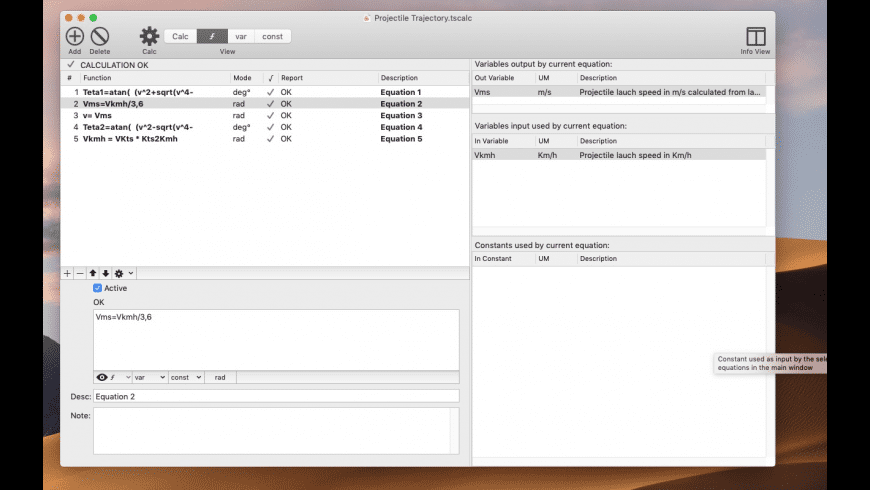Switch to the const view tab
Viewport: 870px width, 490px height.
click(x=272, y=36)
